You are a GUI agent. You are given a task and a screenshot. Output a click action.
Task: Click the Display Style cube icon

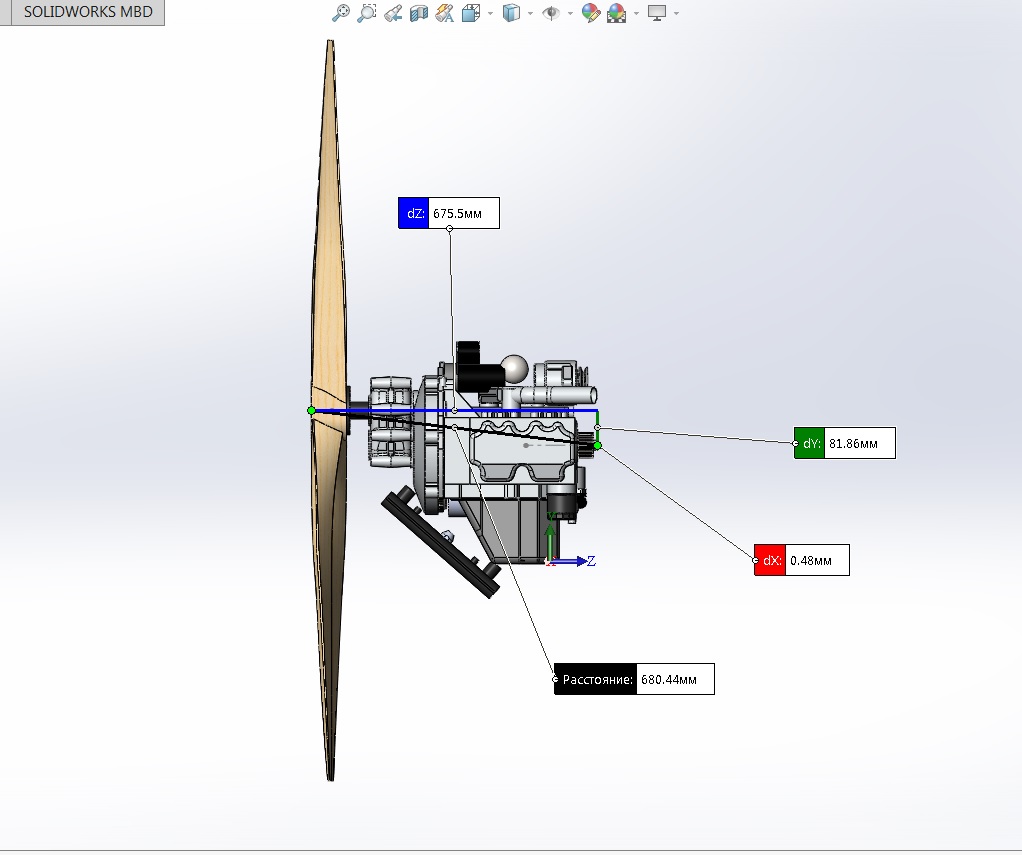tap(511, 13)
